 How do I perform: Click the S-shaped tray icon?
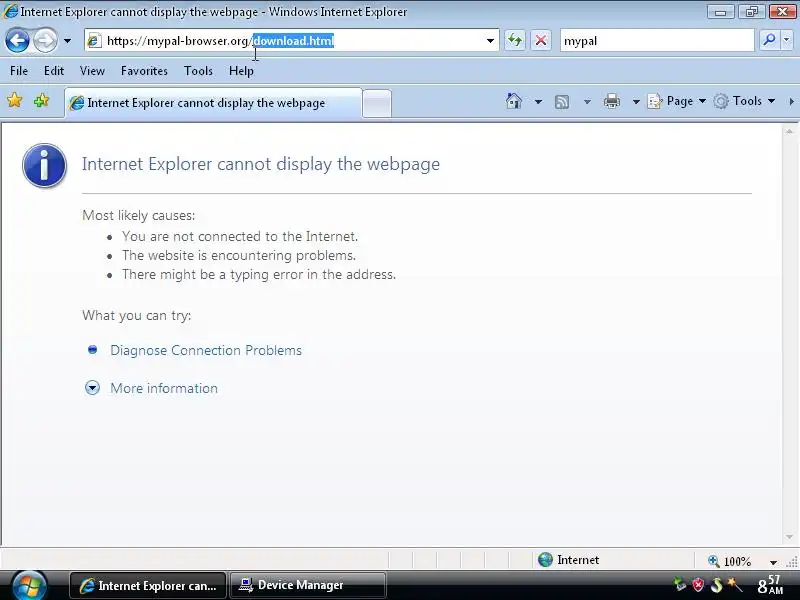click(716, 585)
